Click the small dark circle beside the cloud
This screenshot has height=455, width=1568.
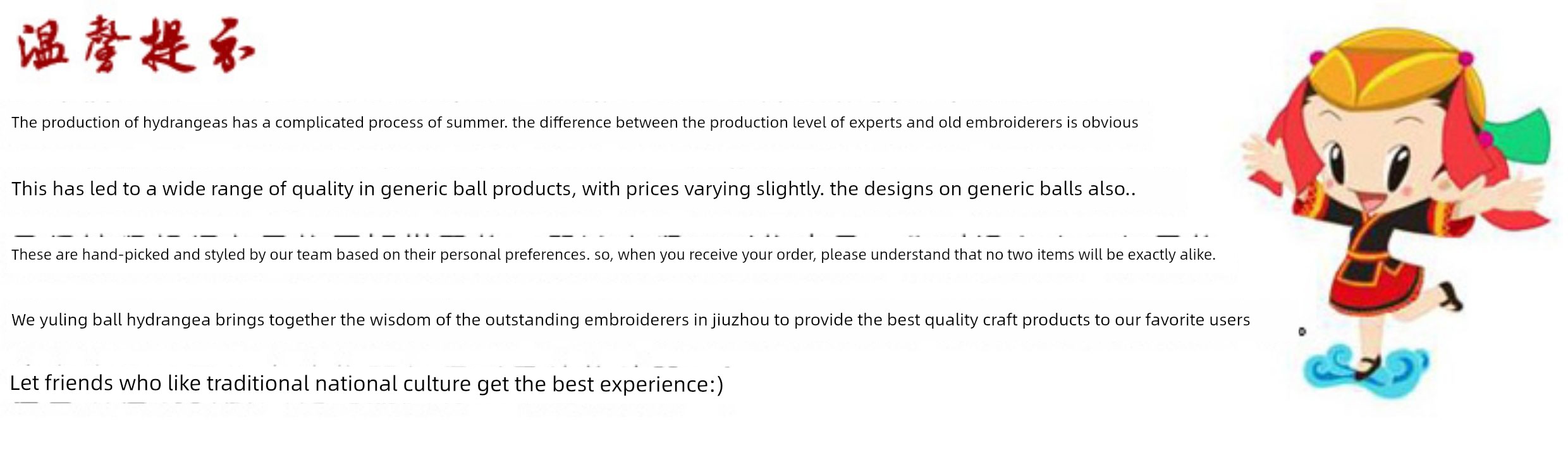1302,331
